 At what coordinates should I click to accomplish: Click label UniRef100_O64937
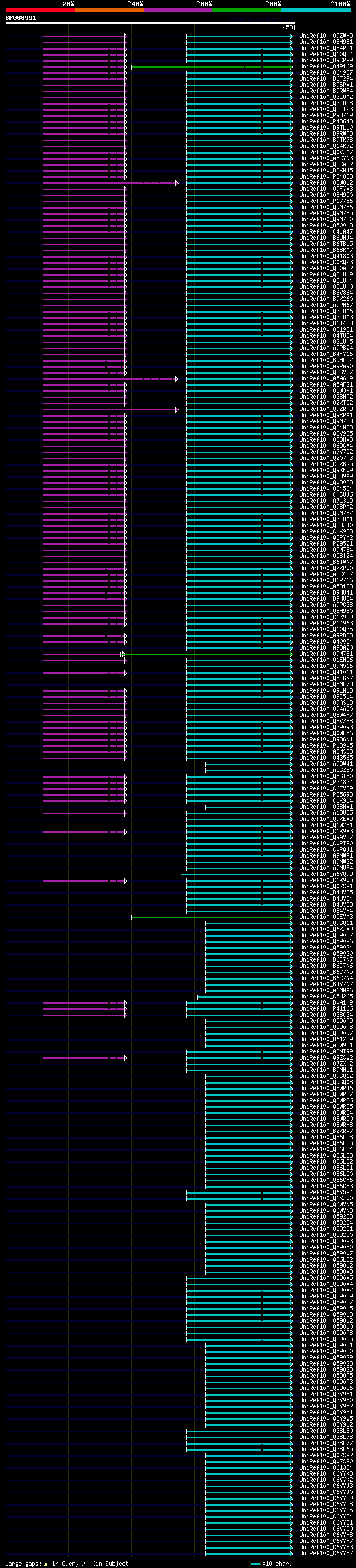pyautogui.click(x=326, y=72)
